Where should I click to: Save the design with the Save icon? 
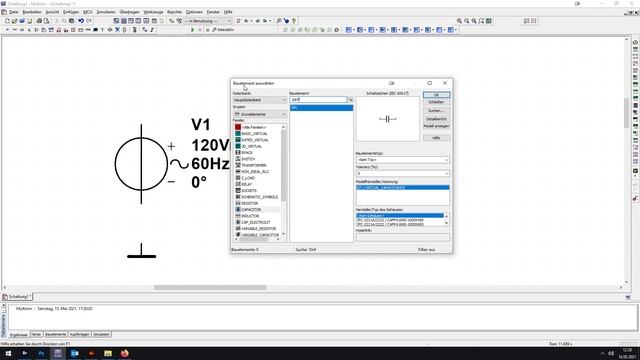coord(29,21)
